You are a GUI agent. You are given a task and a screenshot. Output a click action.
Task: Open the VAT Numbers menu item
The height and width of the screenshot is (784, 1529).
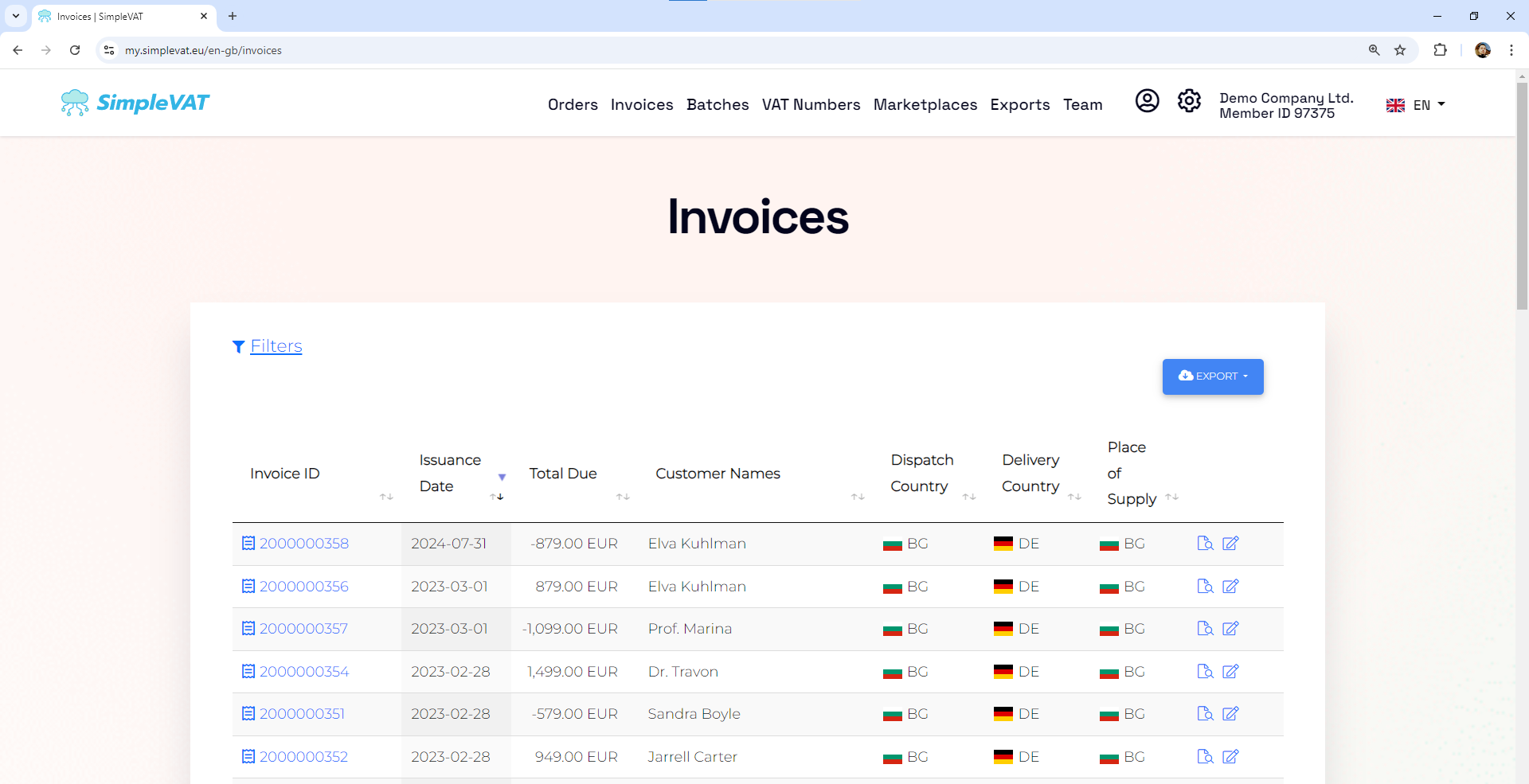(811, 104)
